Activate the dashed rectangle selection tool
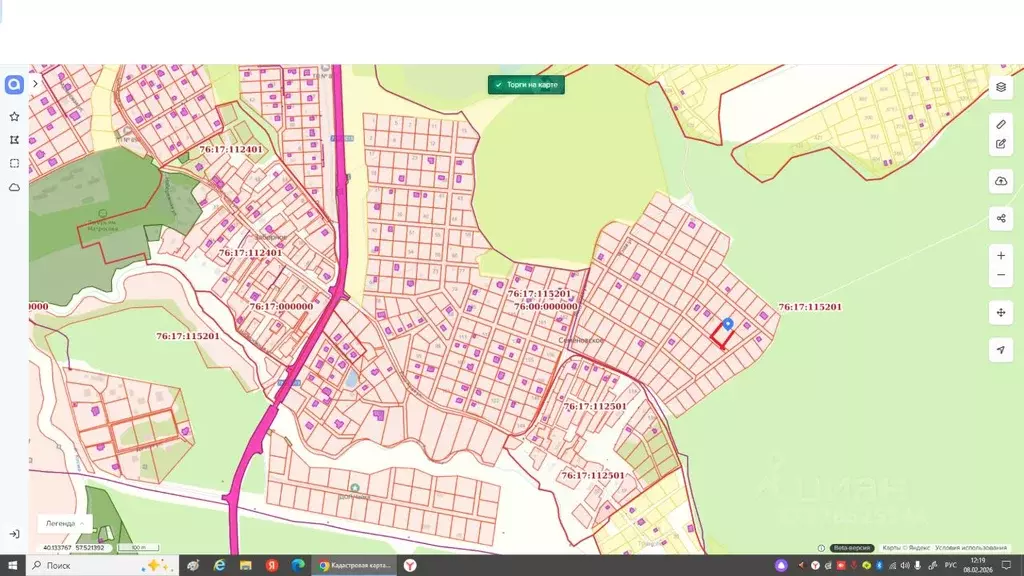This screenshot has height=576, width=1024. (x=14, y=163)
